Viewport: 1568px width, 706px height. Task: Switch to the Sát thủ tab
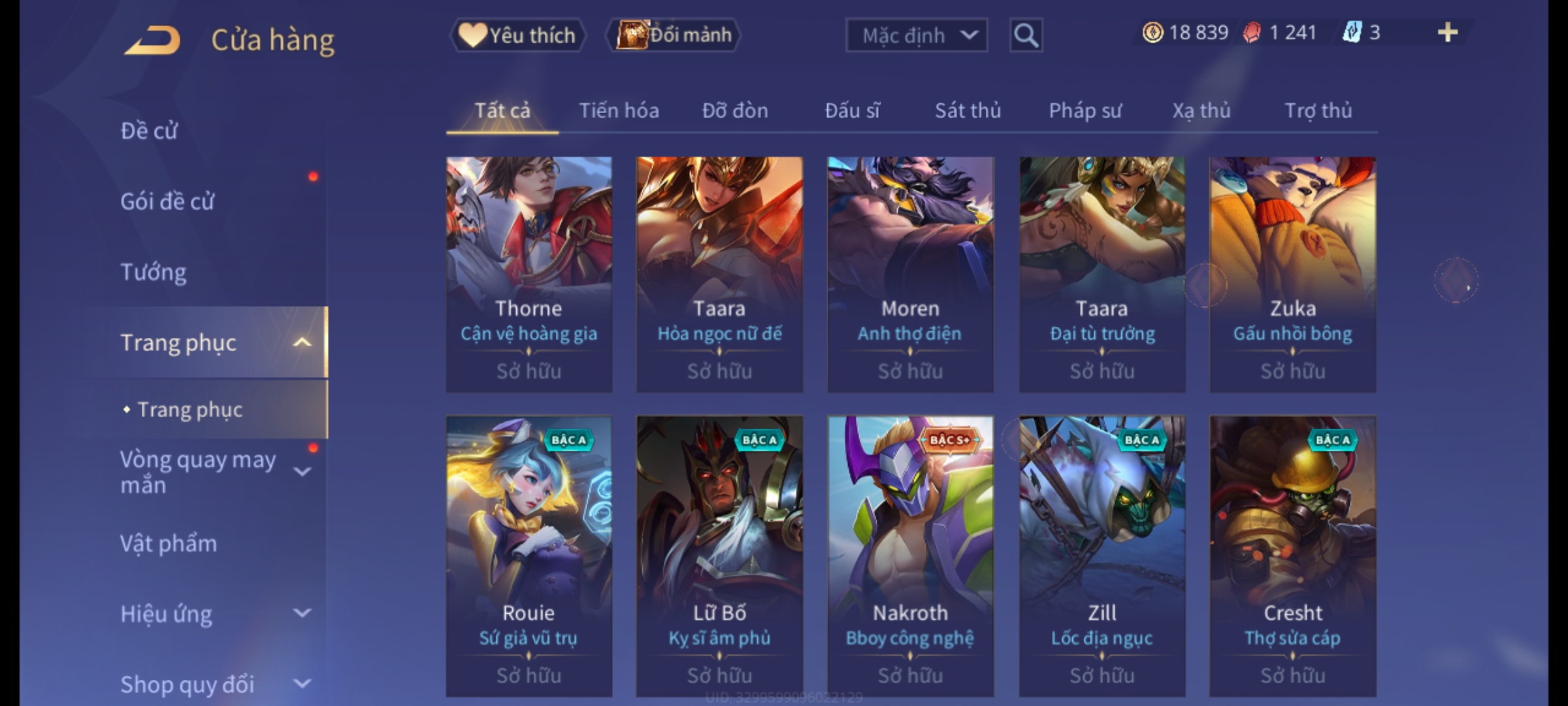click(968, 110)
